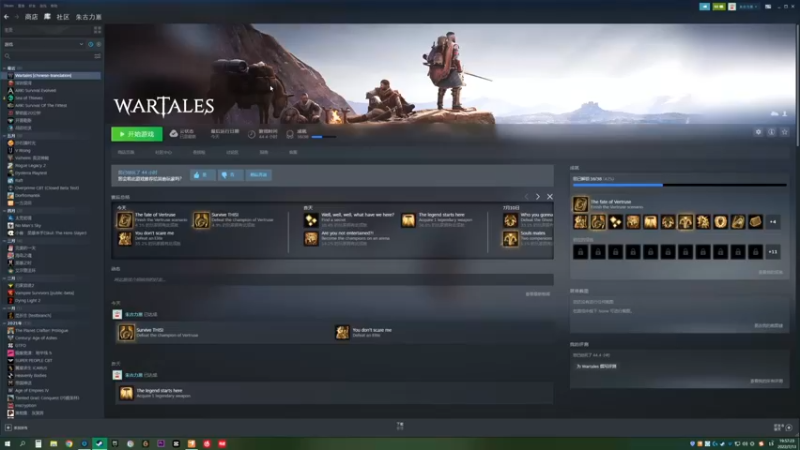
Task: Click the cloud status icon
Action: pos(173,134)
